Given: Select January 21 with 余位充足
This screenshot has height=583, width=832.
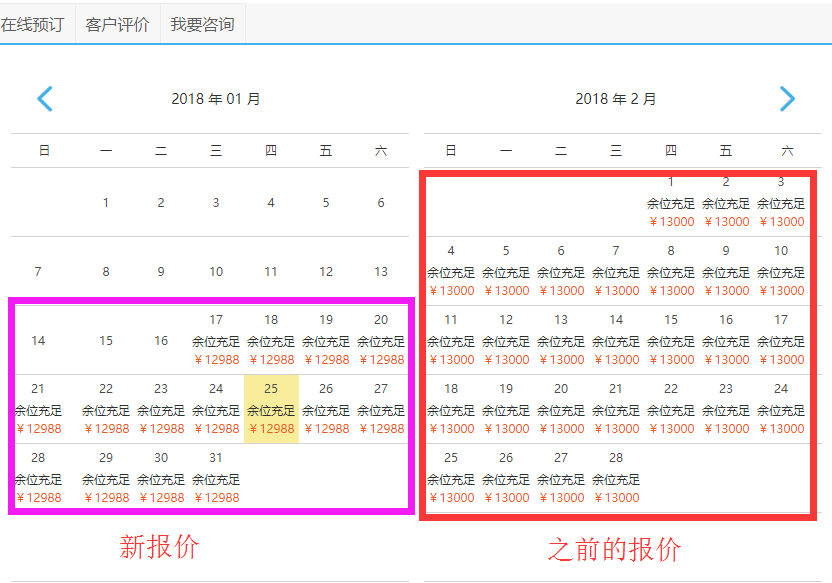Looking at the screenshot, I should pyautogui.click(x=38, y=409).
